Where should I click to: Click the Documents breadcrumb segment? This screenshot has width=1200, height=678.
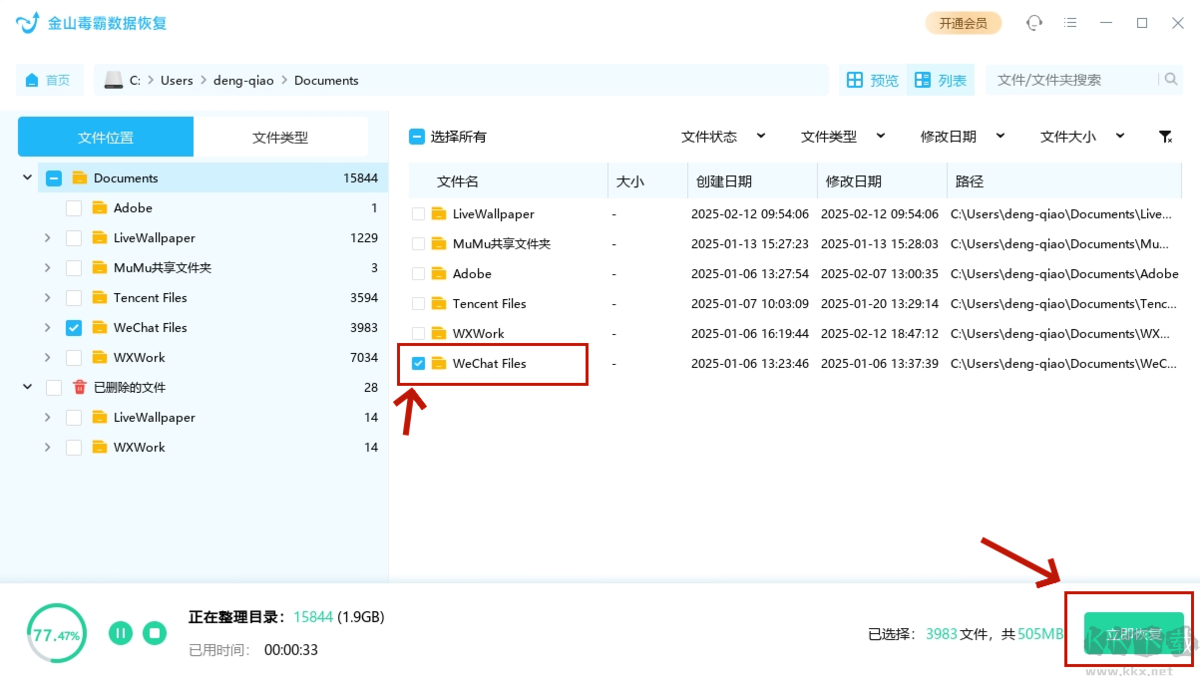tap(326, 80)
